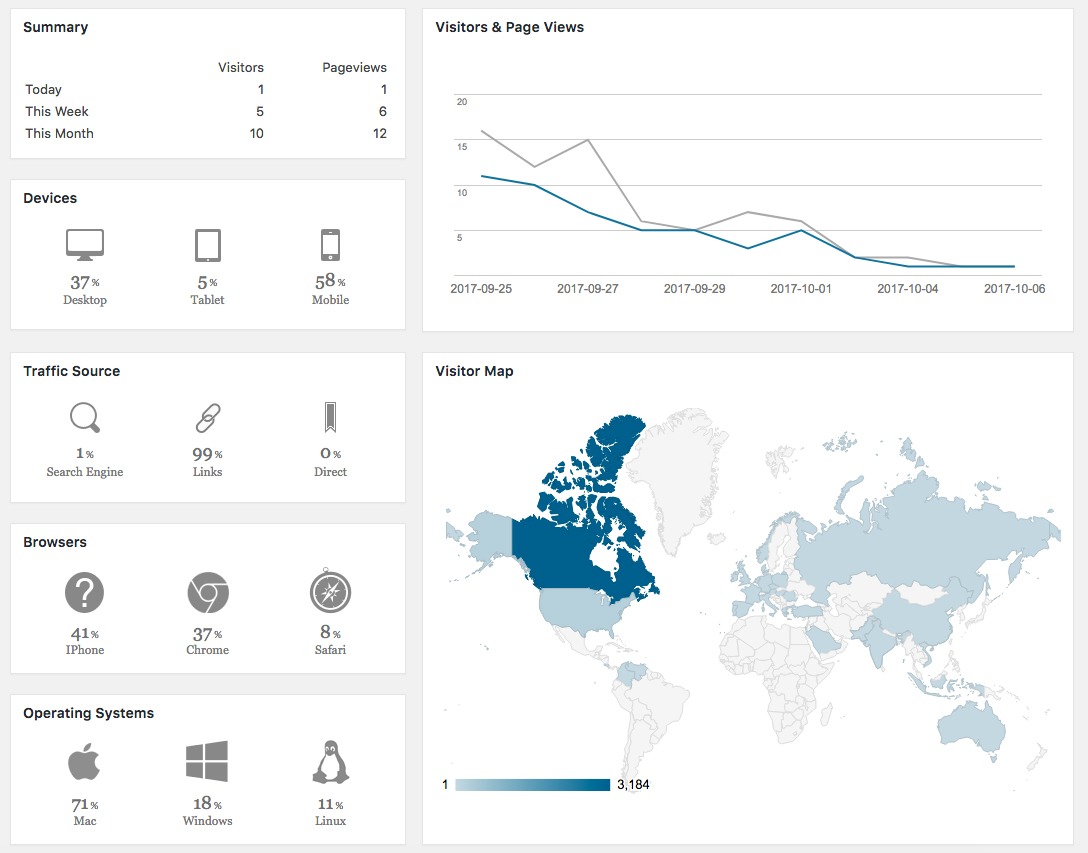Click the Safari compass icon
1088x853 pixels.
point(330,591)
